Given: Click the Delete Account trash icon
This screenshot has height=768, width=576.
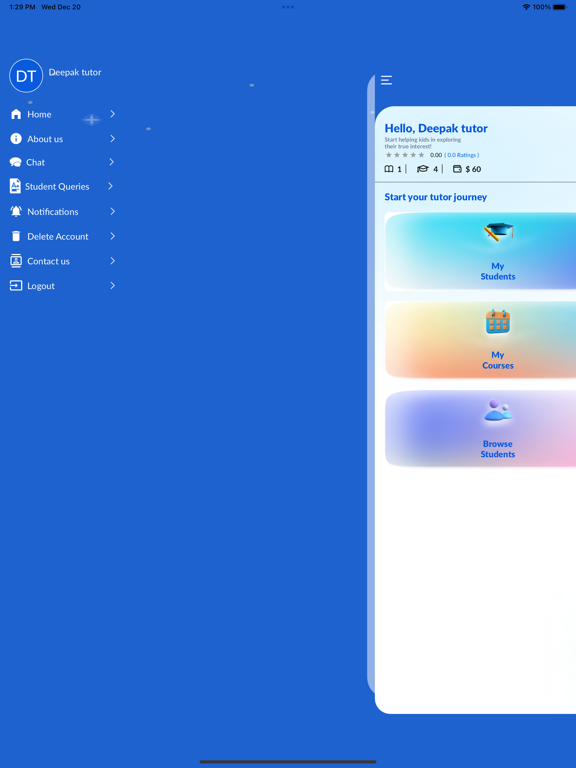Looking at the screenshot, I should (x=16, y=236).
